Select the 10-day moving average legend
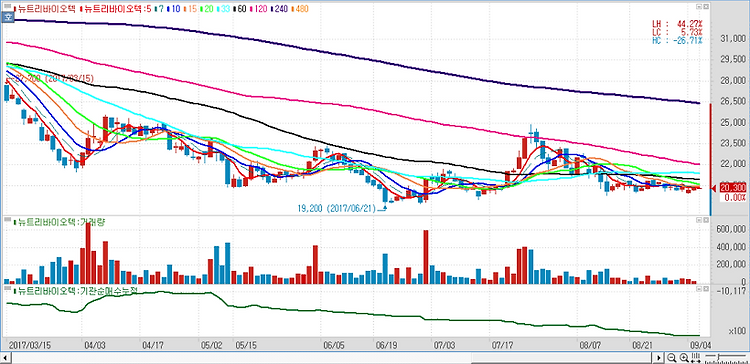Image resolution: width=750 pixels, height=364 pixels. tap(173, 9)
